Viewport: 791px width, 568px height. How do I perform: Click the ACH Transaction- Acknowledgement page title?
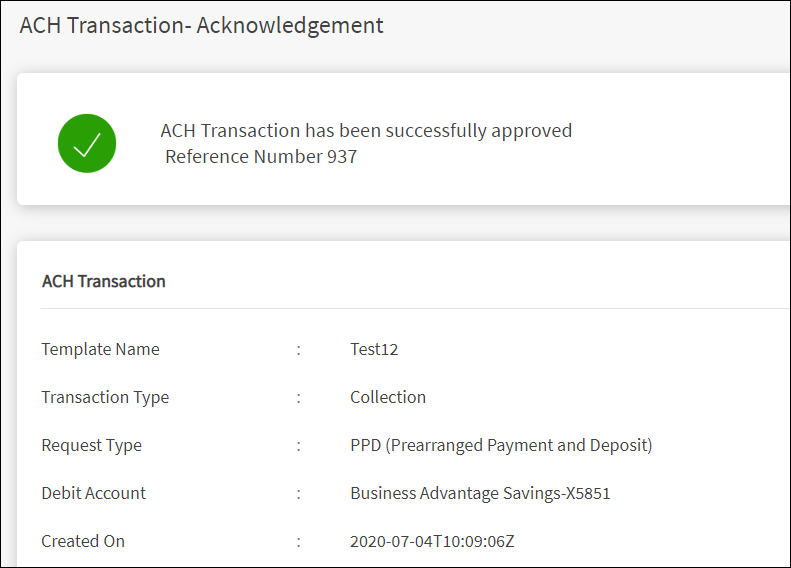pyautogui.click(x=201, y=26)
